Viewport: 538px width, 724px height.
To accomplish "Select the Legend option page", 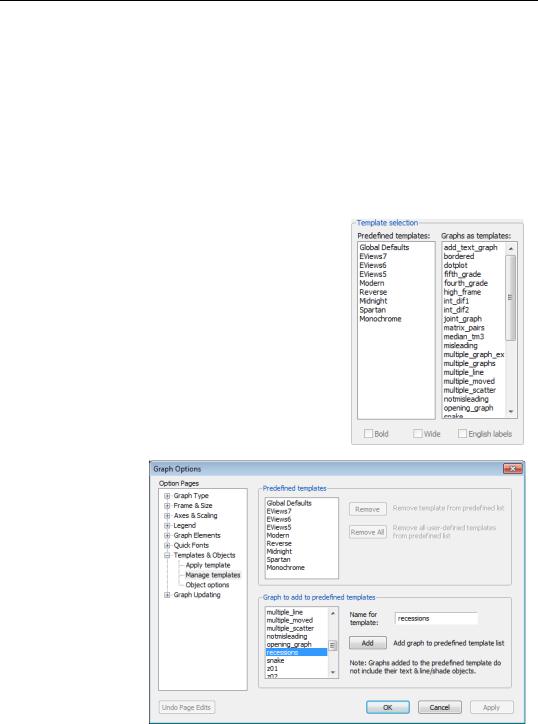I will coord(185,525).
